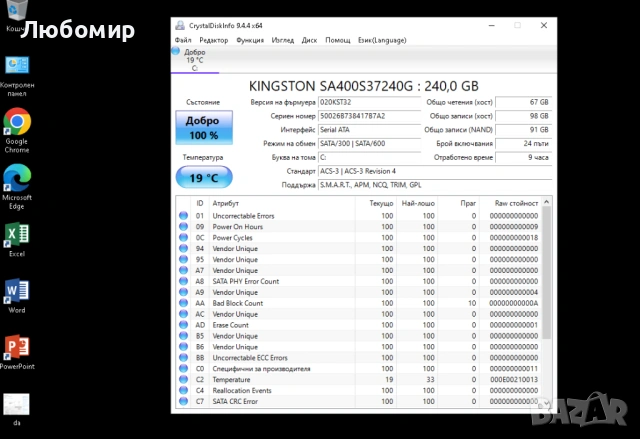The height and width of the screenshot is (439, 640).
Task: Open the Word desktop shortcut
Action: [x=17, y=296]
